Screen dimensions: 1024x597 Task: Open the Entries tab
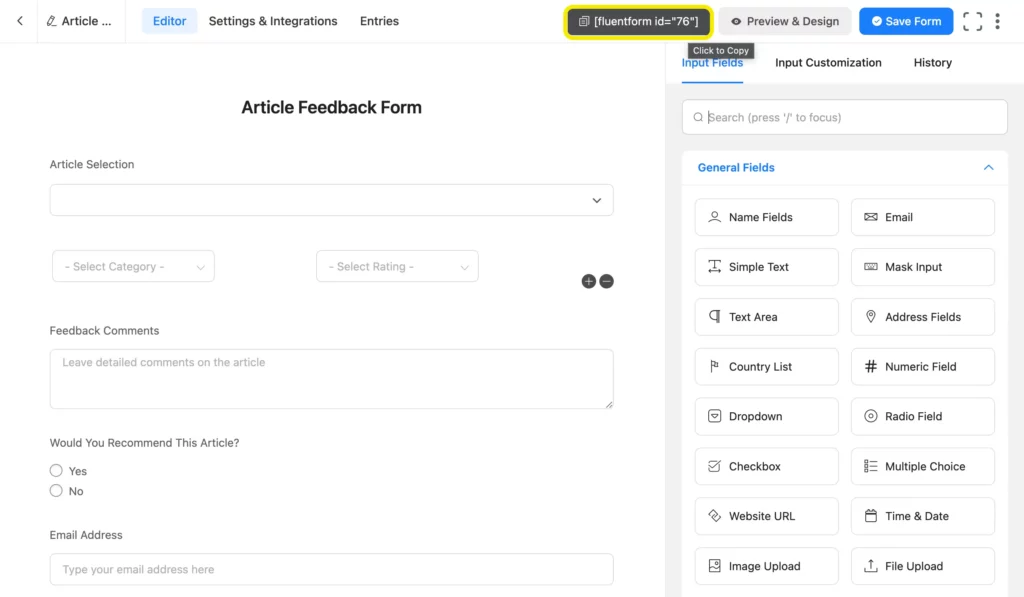(x=379, y=21)
